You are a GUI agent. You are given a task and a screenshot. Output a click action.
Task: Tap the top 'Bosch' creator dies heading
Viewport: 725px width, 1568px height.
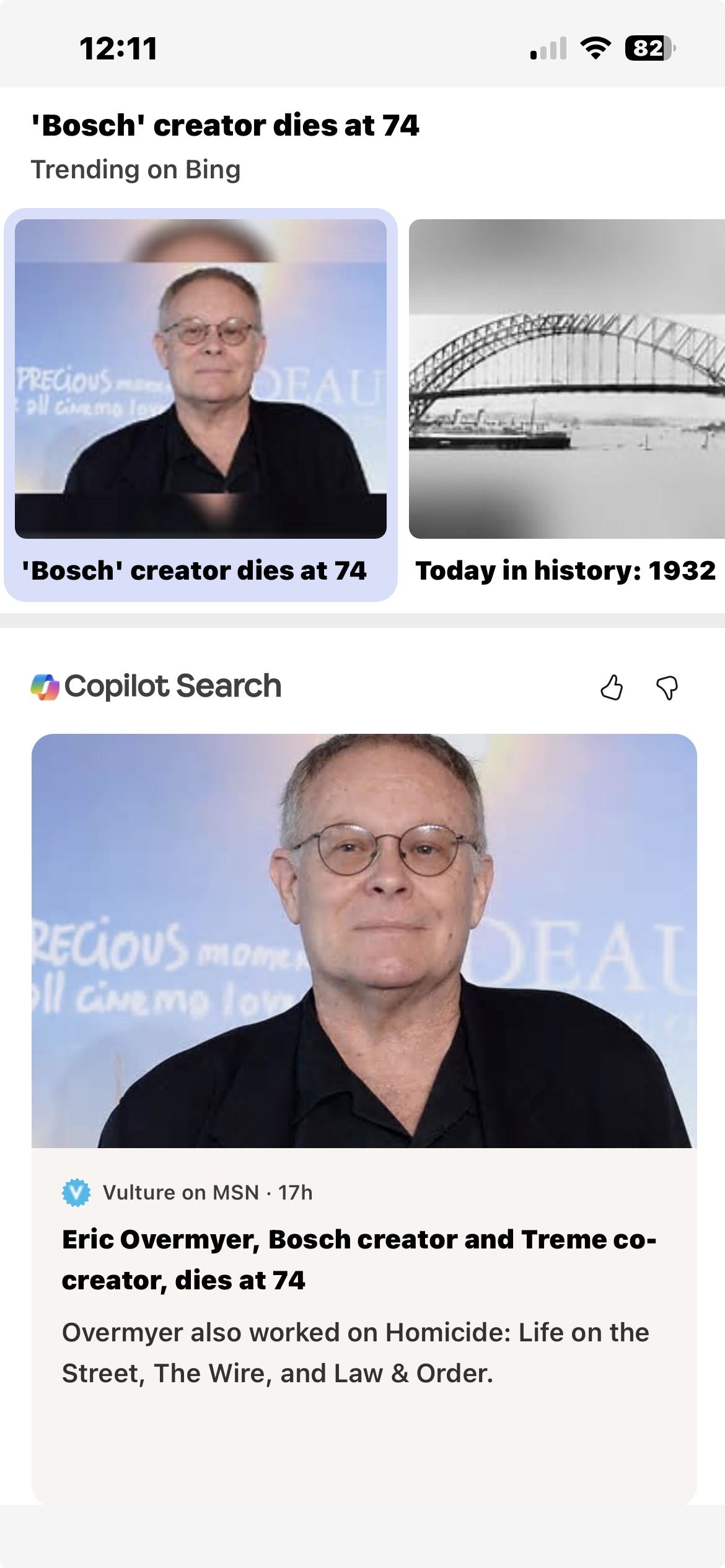tap(226, 126)
